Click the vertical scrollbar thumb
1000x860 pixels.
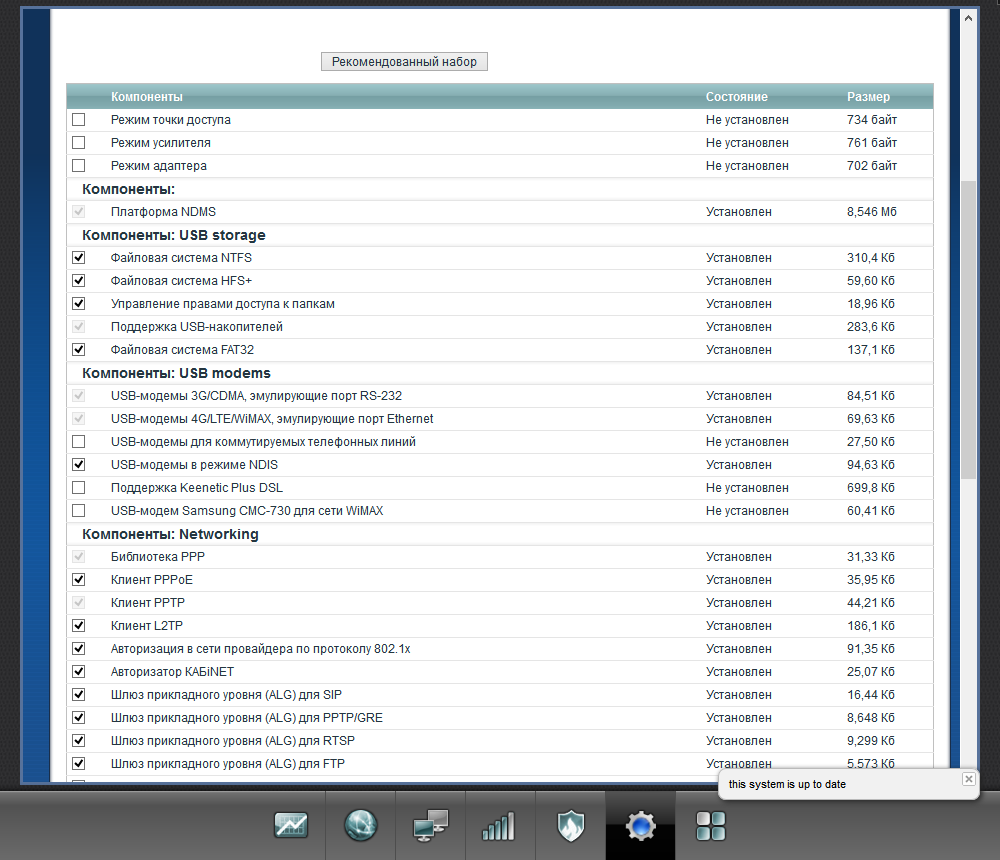point(969,329)
